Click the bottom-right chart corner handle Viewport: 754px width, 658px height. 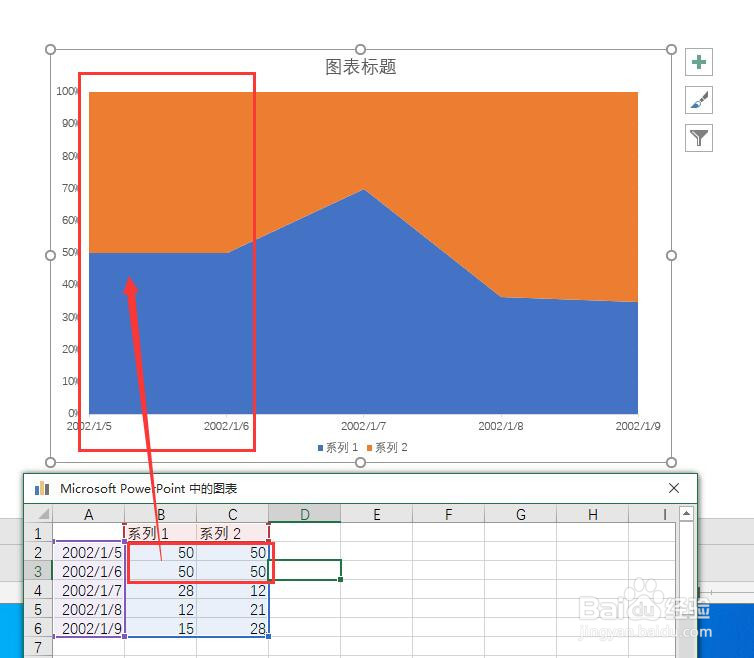click(x=671, y=462)
